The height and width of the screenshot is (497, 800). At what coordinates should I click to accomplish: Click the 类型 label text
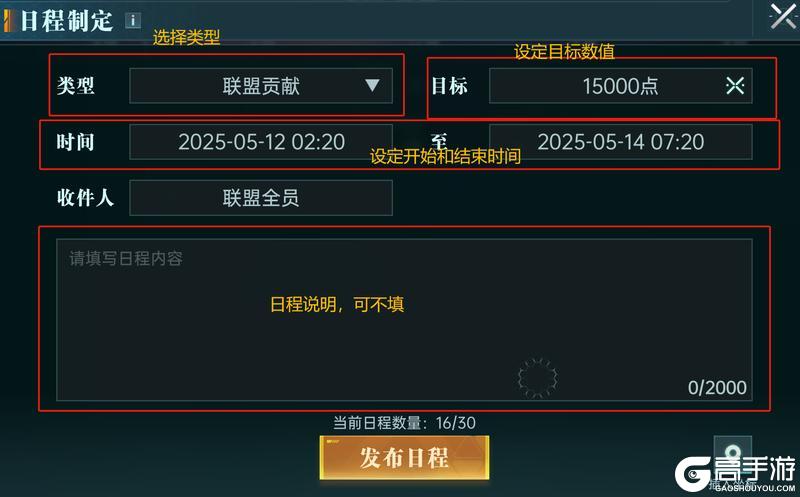(x=76, y=86)
